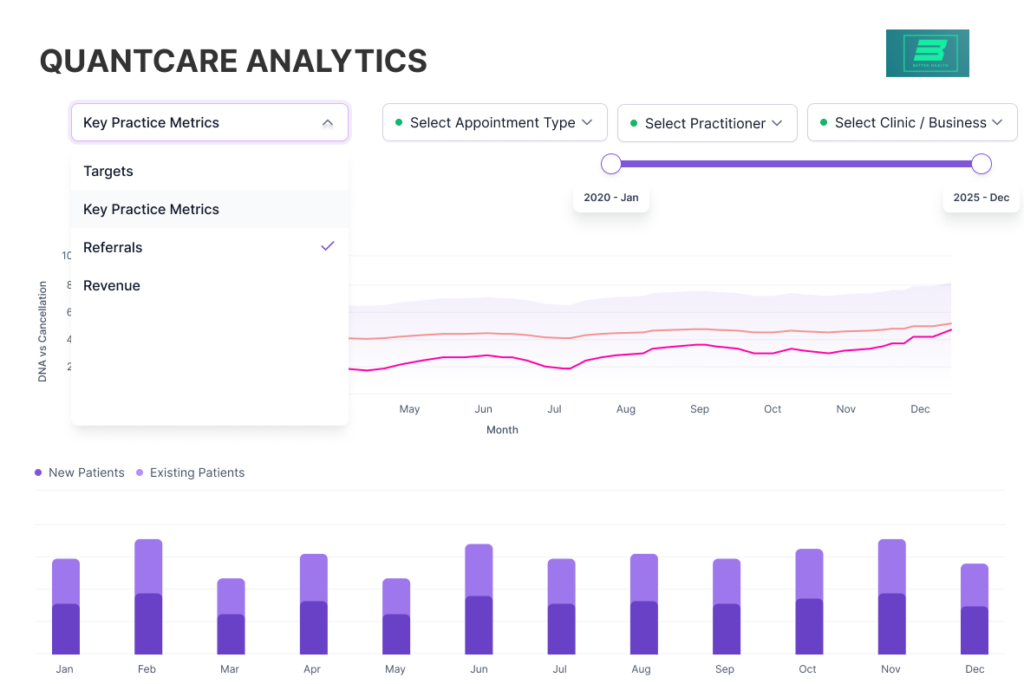The image size is (1024, 684).
Task: Click the Apr label under the bar chart
Action: tap(312, 669)
